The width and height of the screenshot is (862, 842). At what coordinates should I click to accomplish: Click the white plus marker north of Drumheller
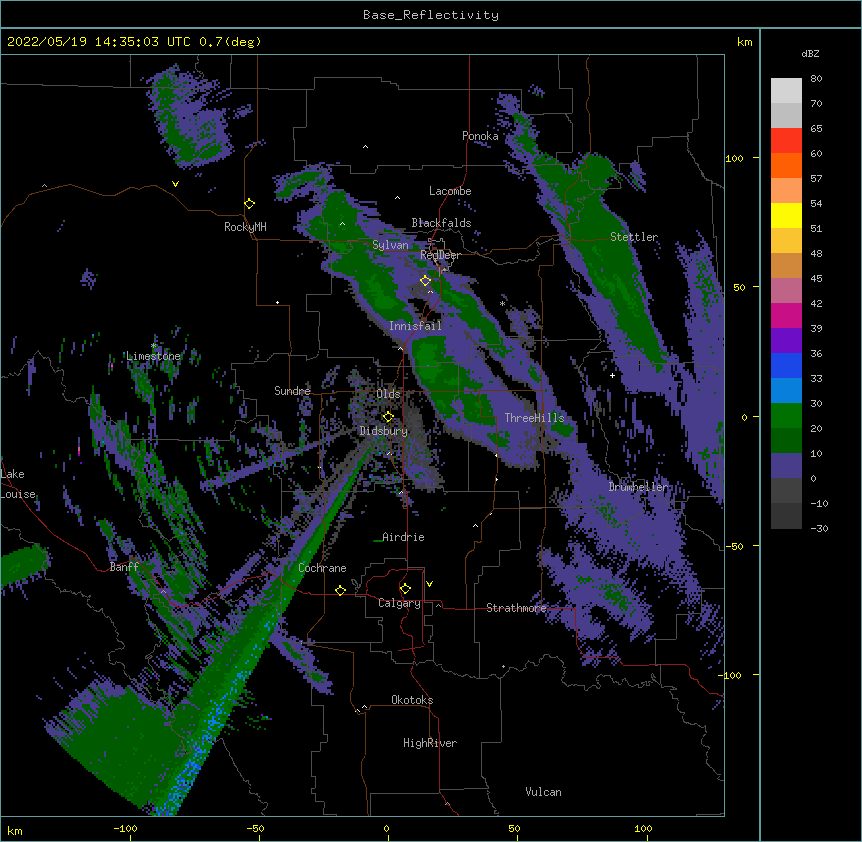pos(612,375)
